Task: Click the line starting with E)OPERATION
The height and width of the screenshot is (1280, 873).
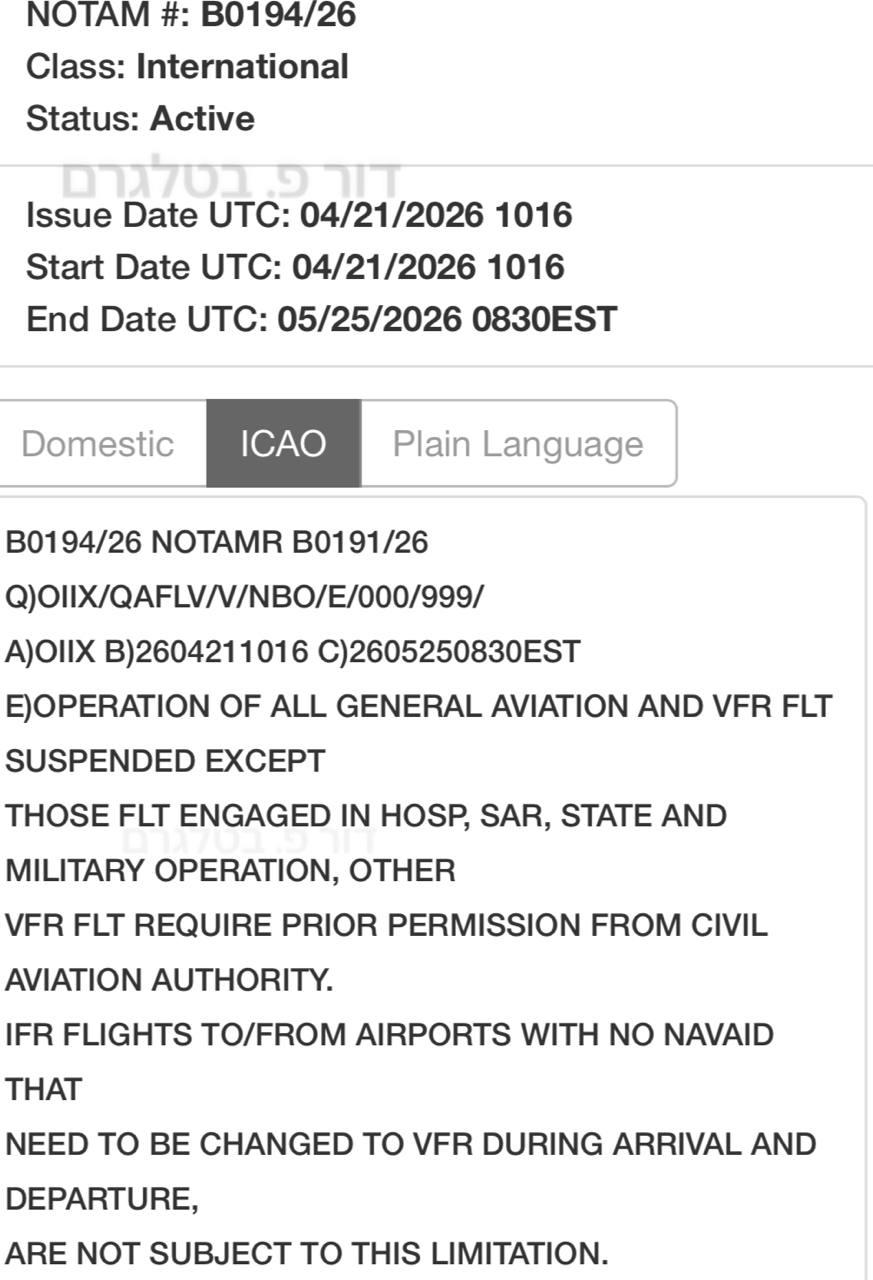Action: [419, 707]
